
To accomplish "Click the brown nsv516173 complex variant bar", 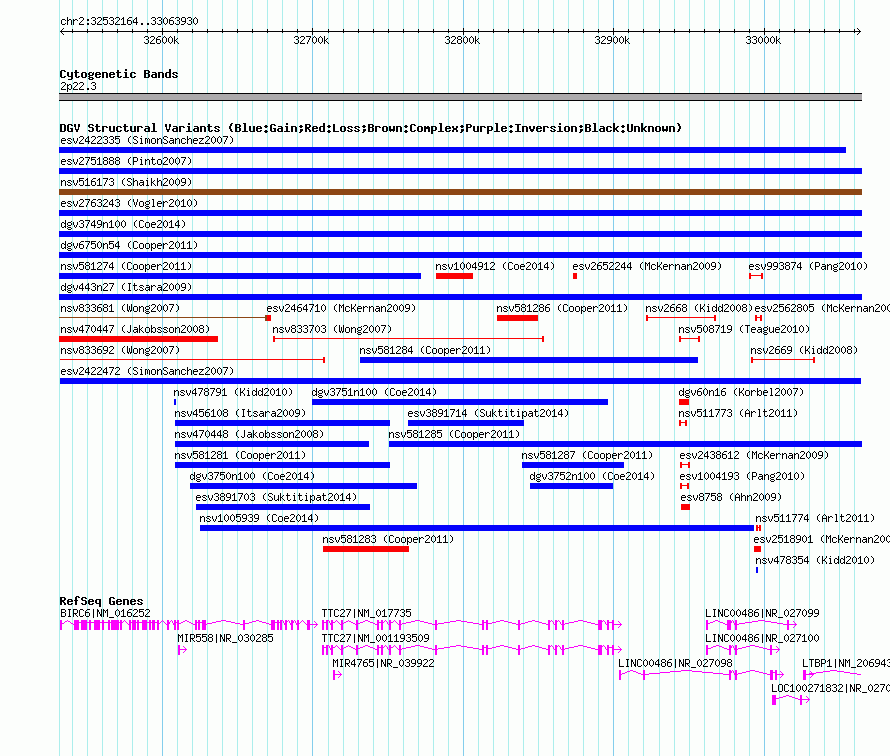I will click(x=460, y=192).
